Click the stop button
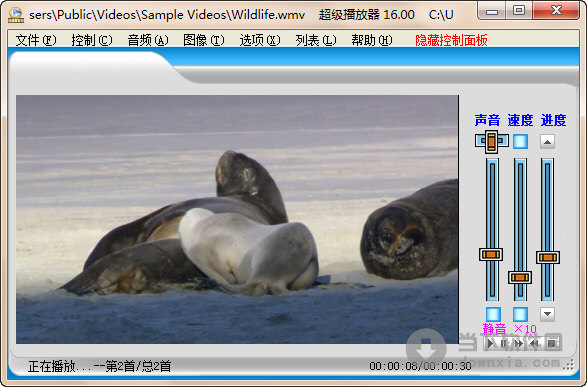This screenshot has width=587, height=387. click(x=551, y=343)
